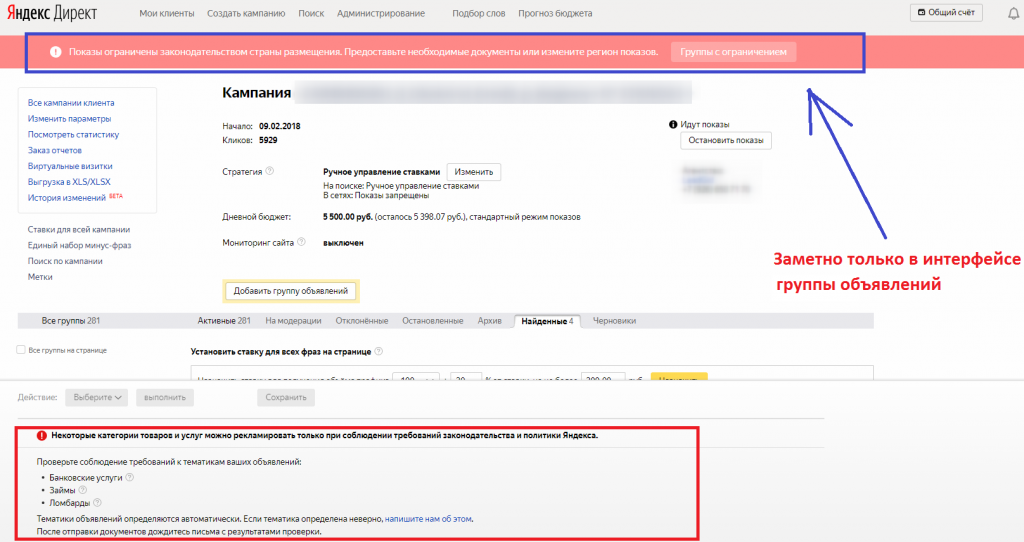Open the notifications bell icon
Screen dimensions: 1024x542
pos(1014,13)
